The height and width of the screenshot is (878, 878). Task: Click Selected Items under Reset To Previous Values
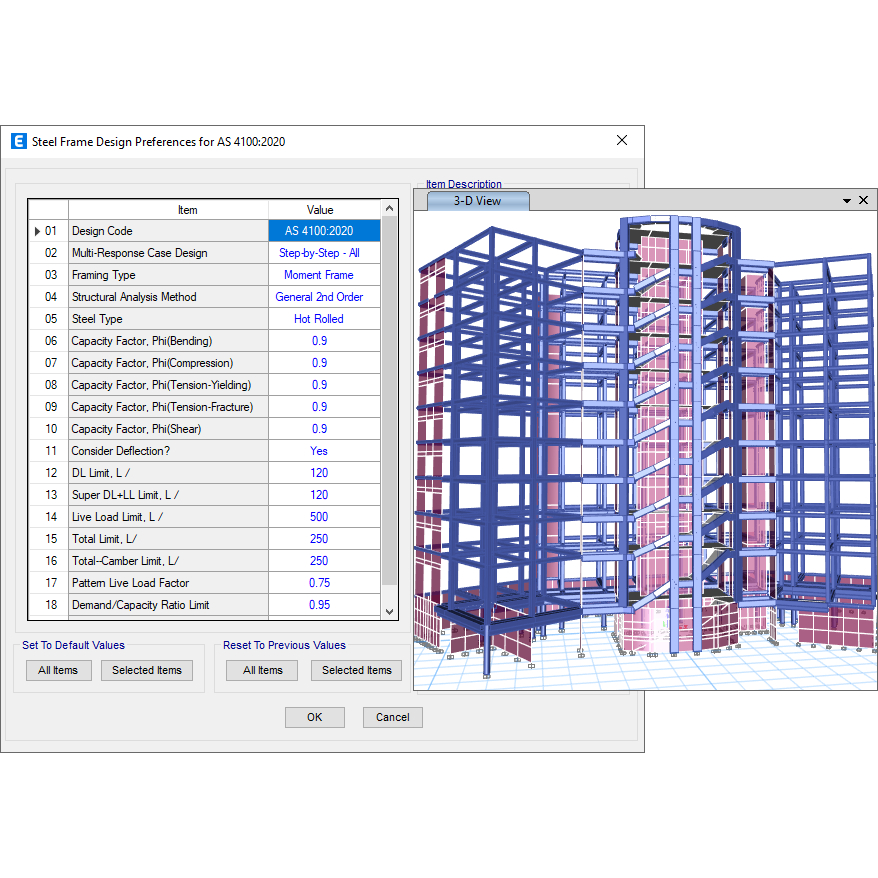click(x=356, y=670)
